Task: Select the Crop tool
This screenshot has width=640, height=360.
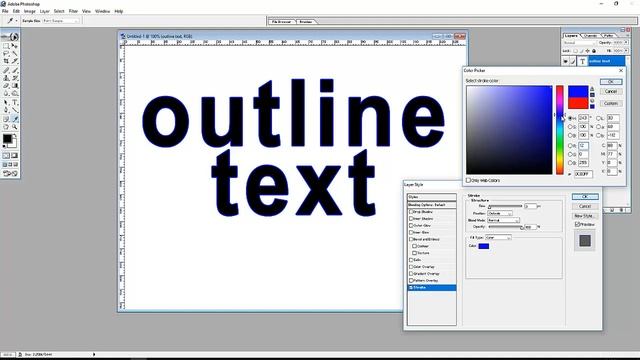Action: click(x=6, y=61)
